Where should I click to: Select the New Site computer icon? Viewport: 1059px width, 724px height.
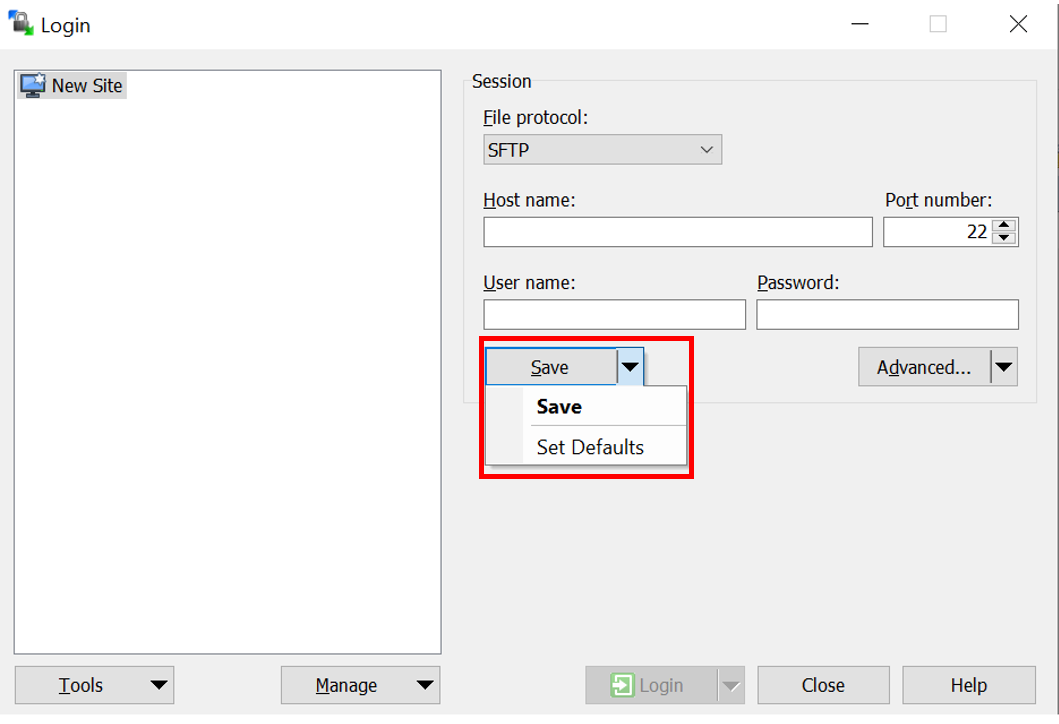[33, 86]
